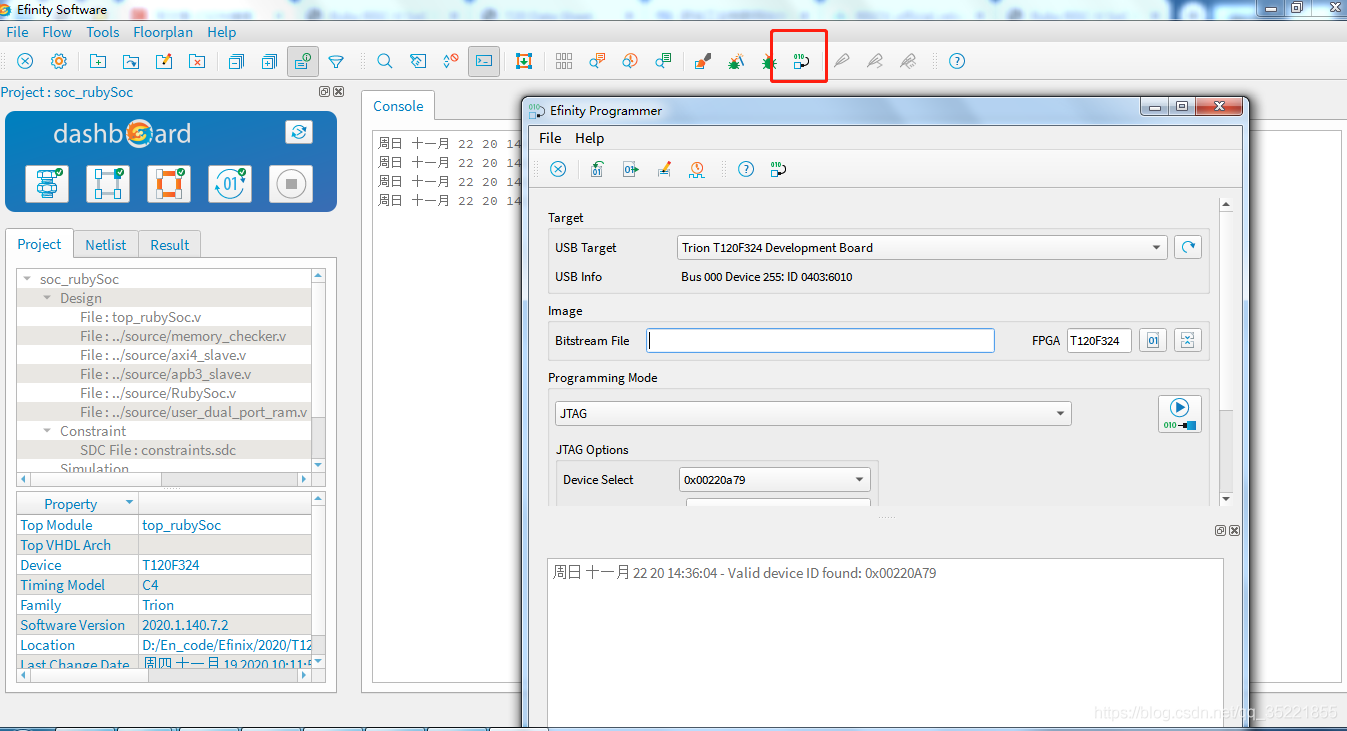Create a new project via toolbar icon
The image size is (1347, 731).
click(x=98, y=61)
